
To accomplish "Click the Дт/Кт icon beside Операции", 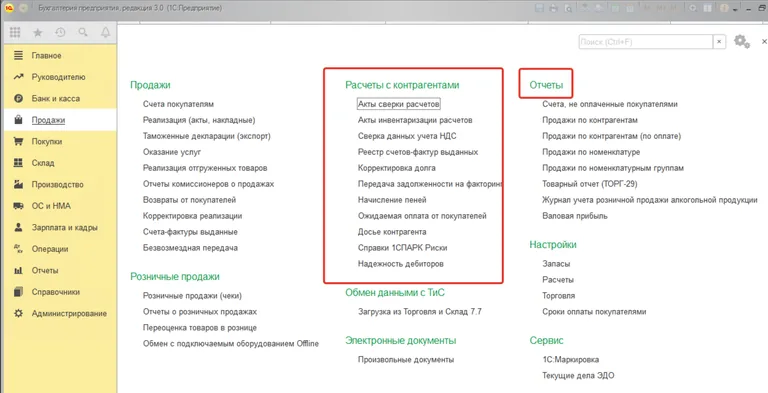I will tap(19, 249).
